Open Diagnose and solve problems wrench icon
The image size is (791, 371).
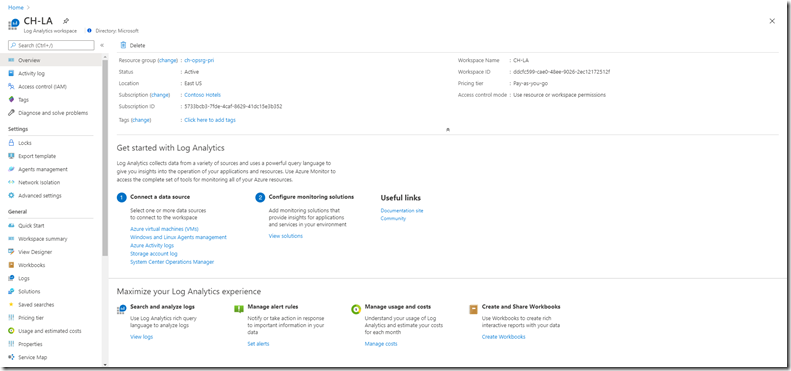click(11, 113)
